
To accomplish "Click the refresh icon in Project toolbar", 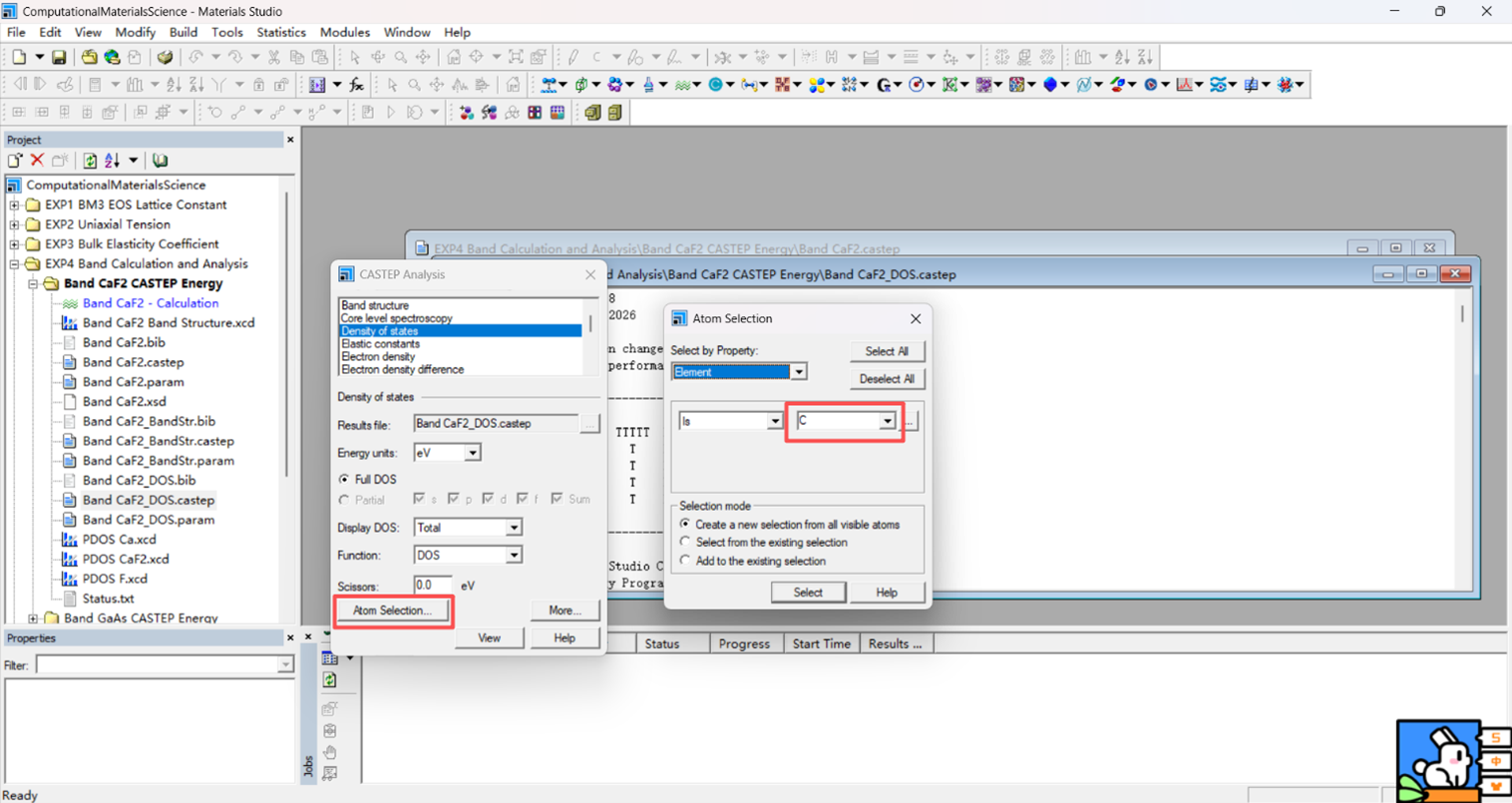I will coord(90,161).
